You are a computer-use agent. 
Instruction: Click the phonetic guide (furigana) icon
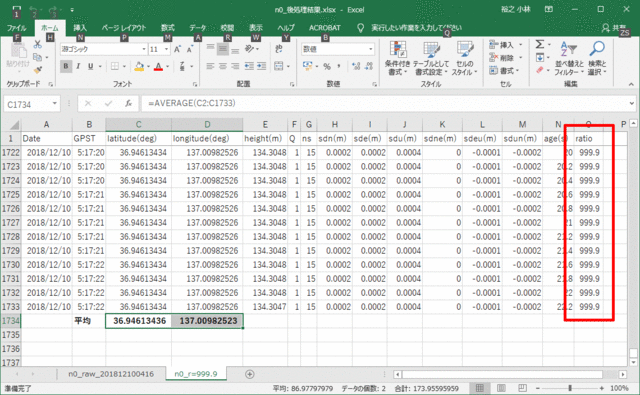tap(182, 66)
